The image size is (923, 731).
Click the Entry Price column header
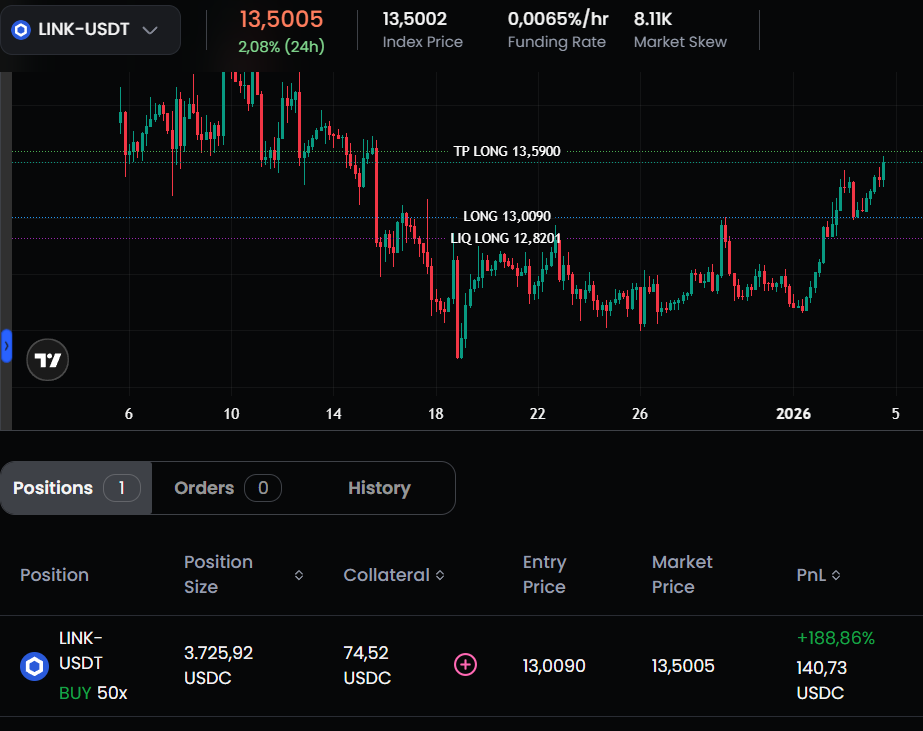544,574
